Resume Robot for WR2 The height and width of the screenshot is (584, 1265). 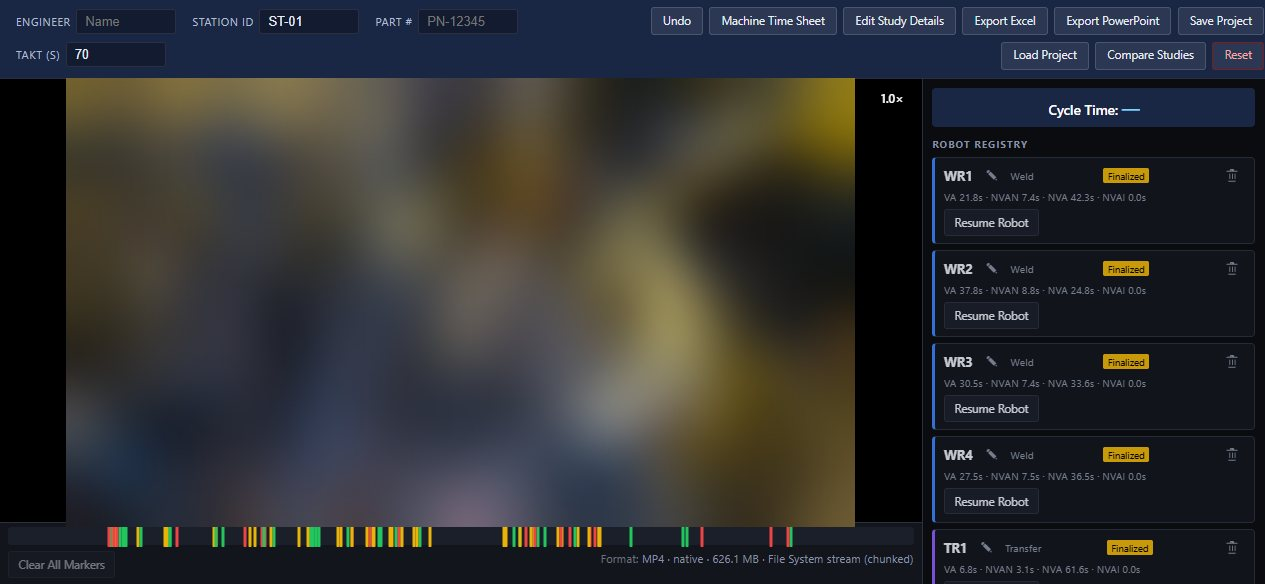click(x=991, y=316)
